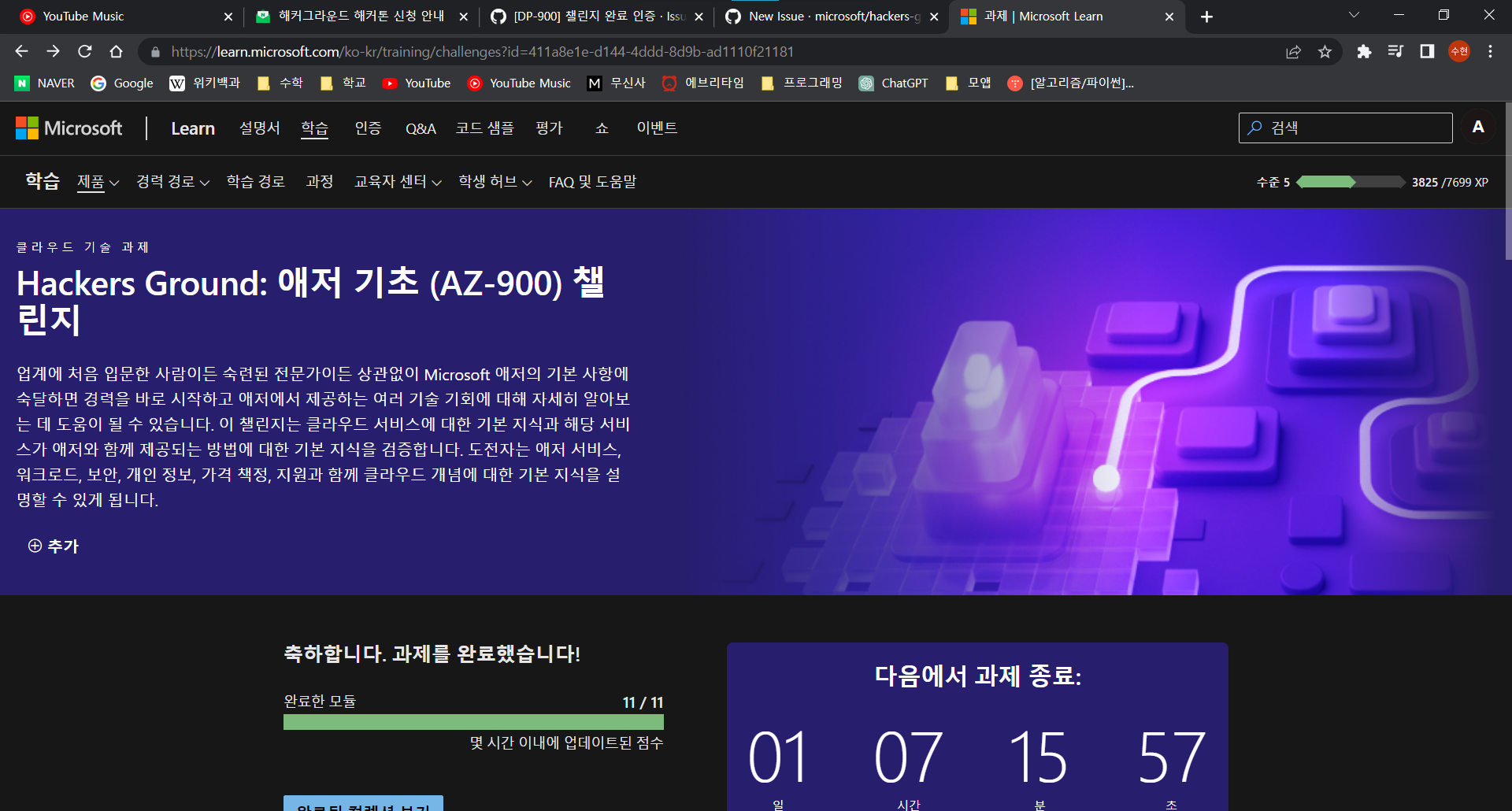
Task: Expand the 제품 dropdown
Action: 97,182
